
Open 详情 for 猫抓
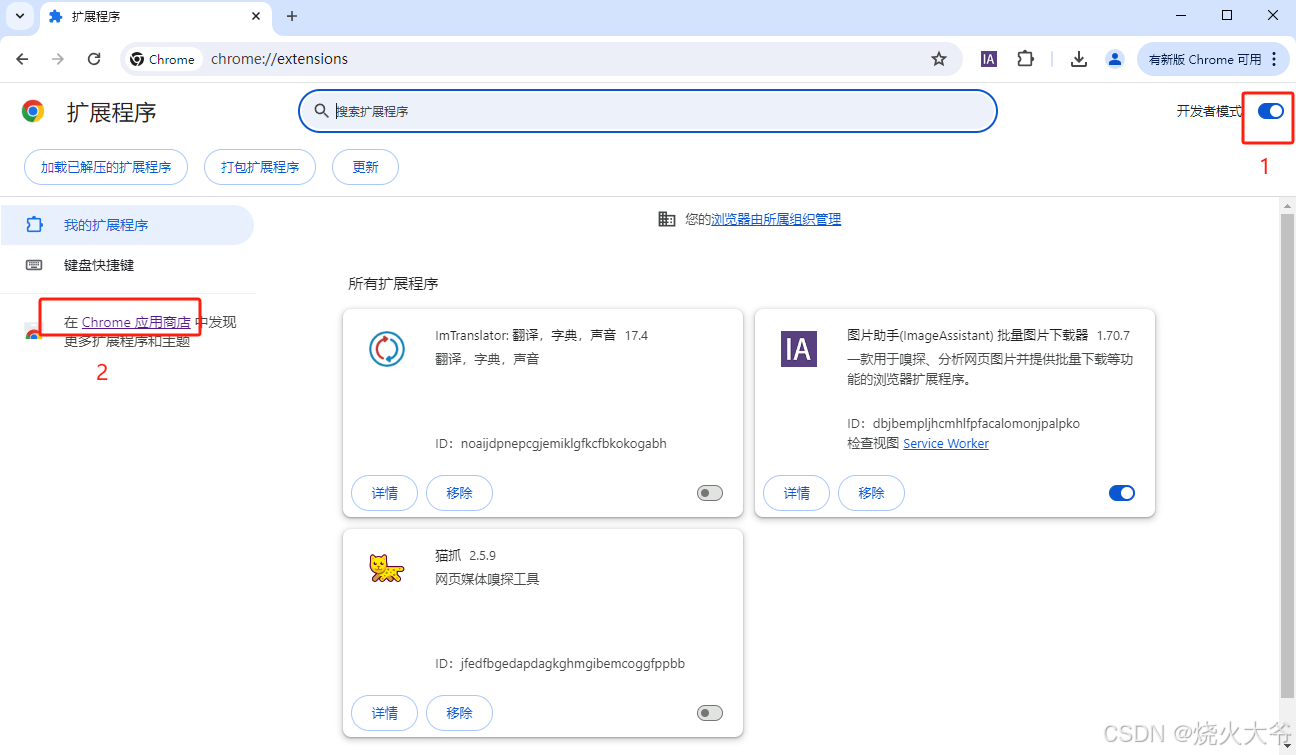tap(384, 713)
